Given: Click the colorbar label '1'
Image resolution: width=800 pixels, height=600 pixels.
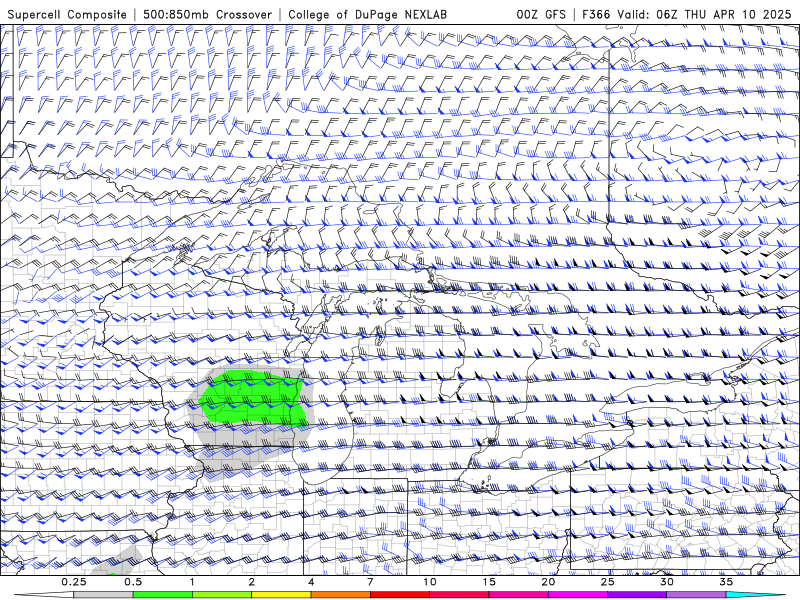Looking at the screenshot, I should click(192, 582).
